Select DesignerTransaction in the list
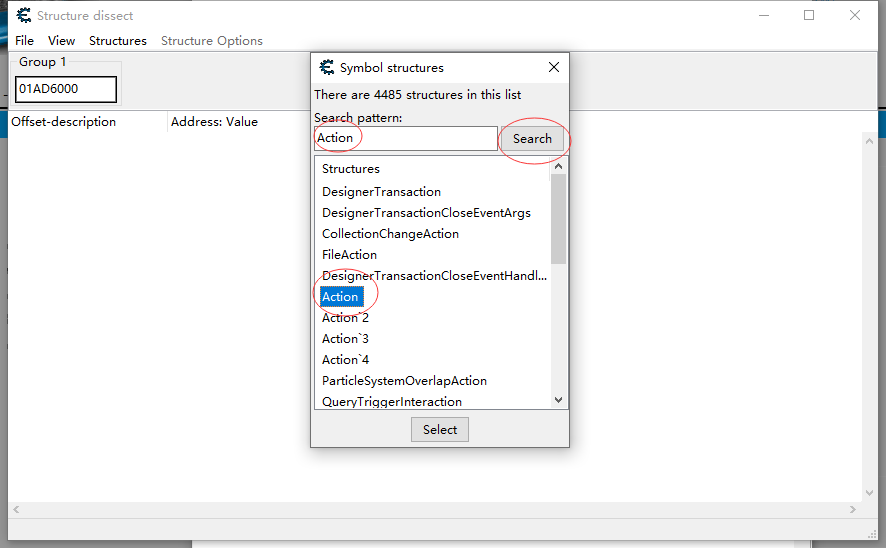This screenshot has width=886, height=548. pyautogui.click(x=381, y=192)
